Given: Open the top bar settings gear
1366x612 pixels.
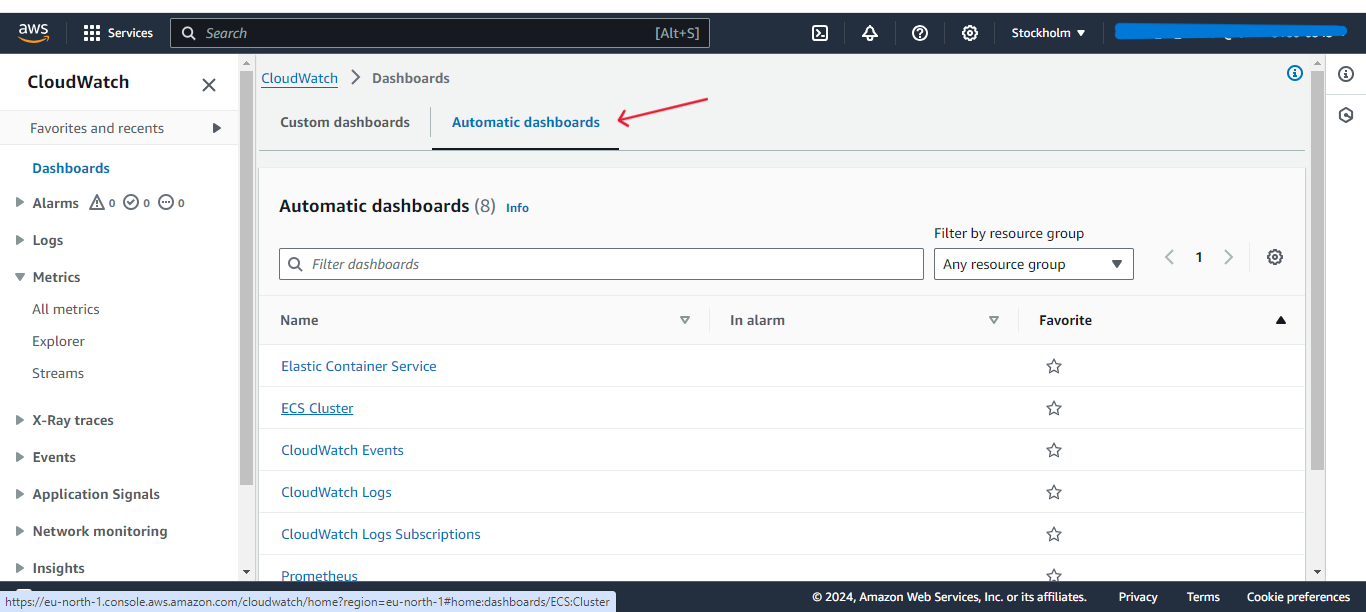Looking at the screenshot, I should [x=970, y=33].
